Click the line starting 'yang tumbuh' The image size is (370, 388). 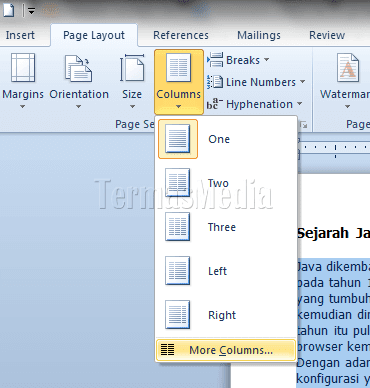click(x=333, y=299)
